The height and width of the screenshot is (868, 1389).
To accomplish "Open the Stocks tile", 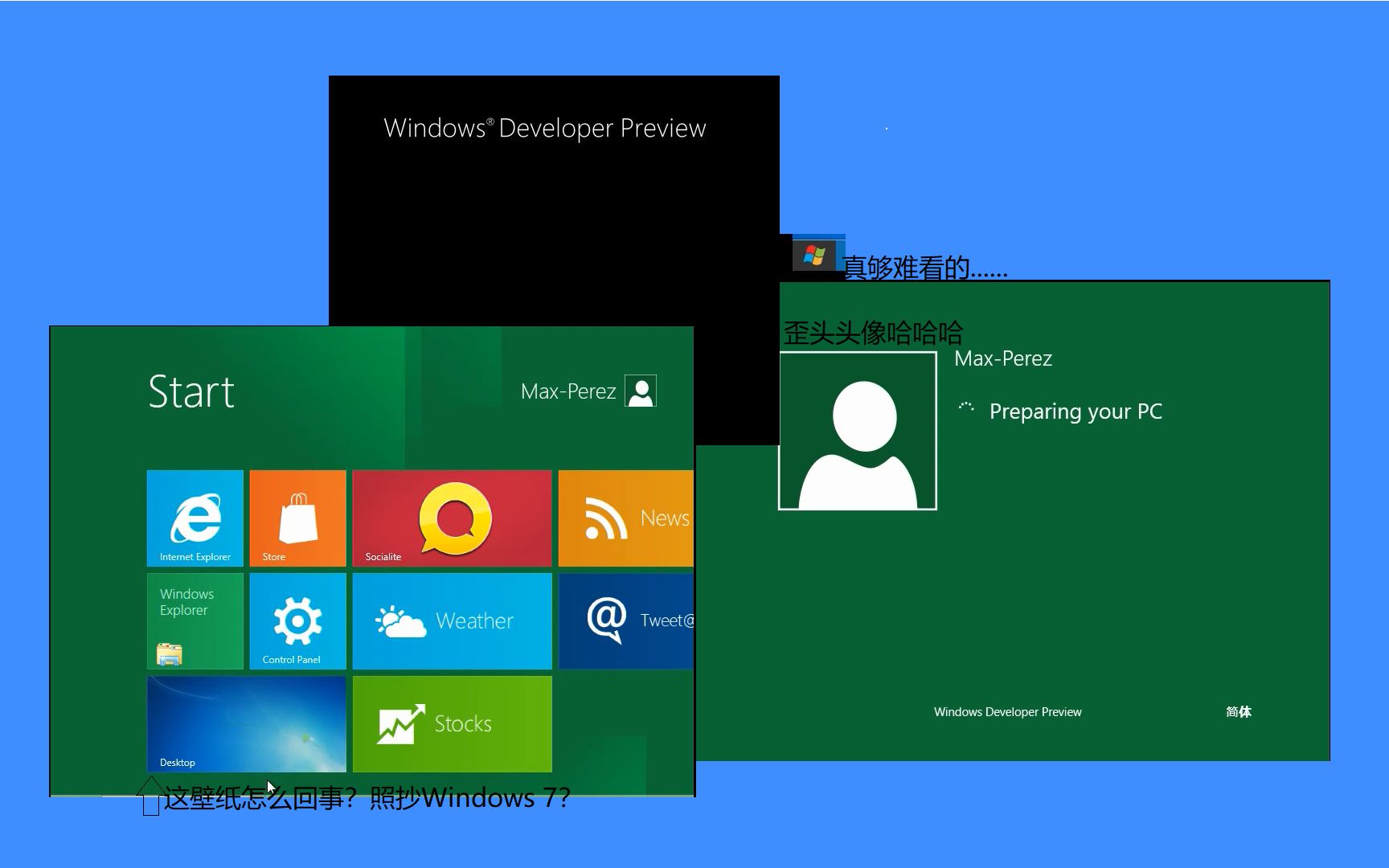I will (x=452, y=724).
